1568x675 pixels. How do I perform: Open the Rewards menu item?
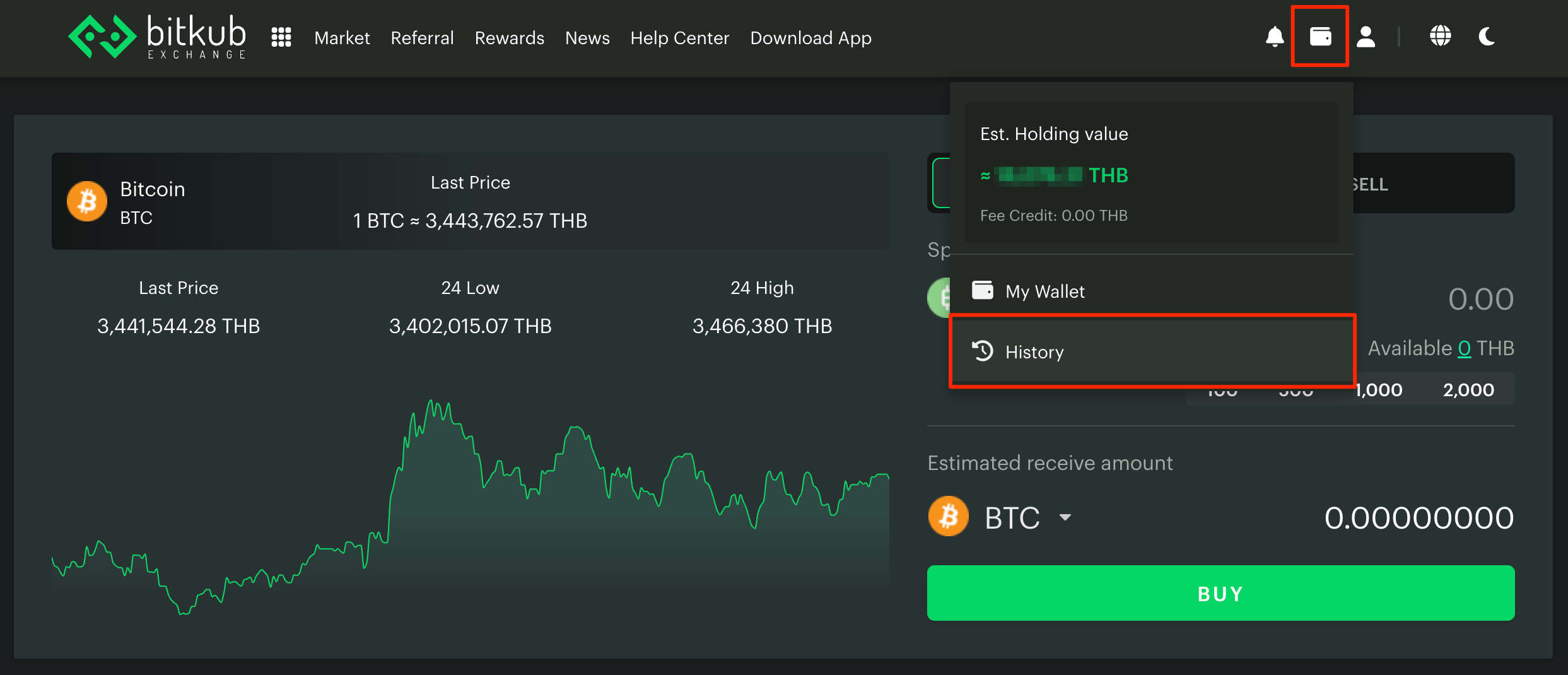509,38
